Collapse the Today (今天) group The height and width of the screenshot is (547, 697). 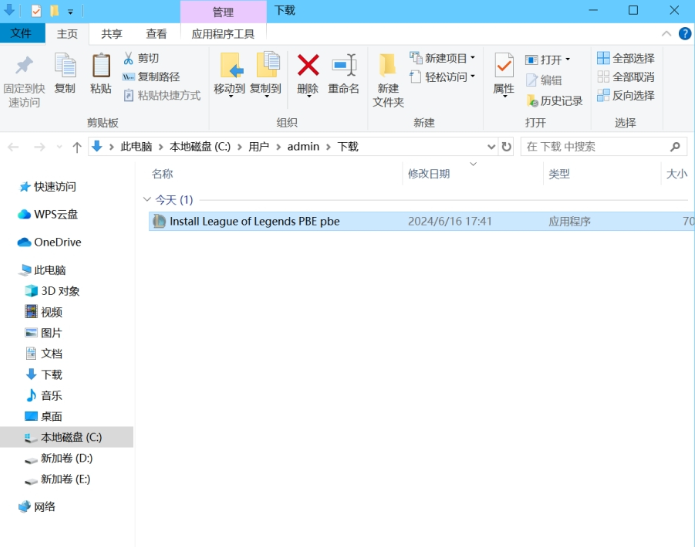147,200
